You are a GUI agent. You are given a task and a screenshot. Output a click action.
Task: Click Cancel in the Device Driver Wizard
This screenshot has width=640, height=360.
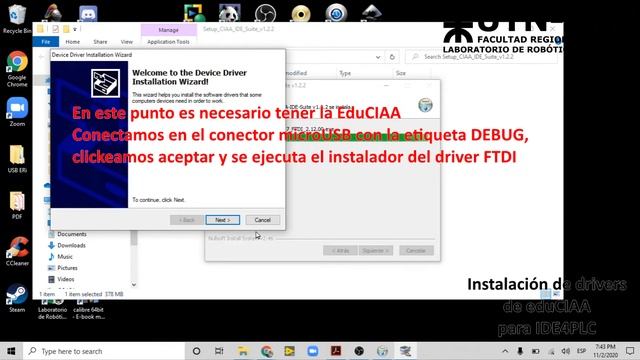coord(262,220)
